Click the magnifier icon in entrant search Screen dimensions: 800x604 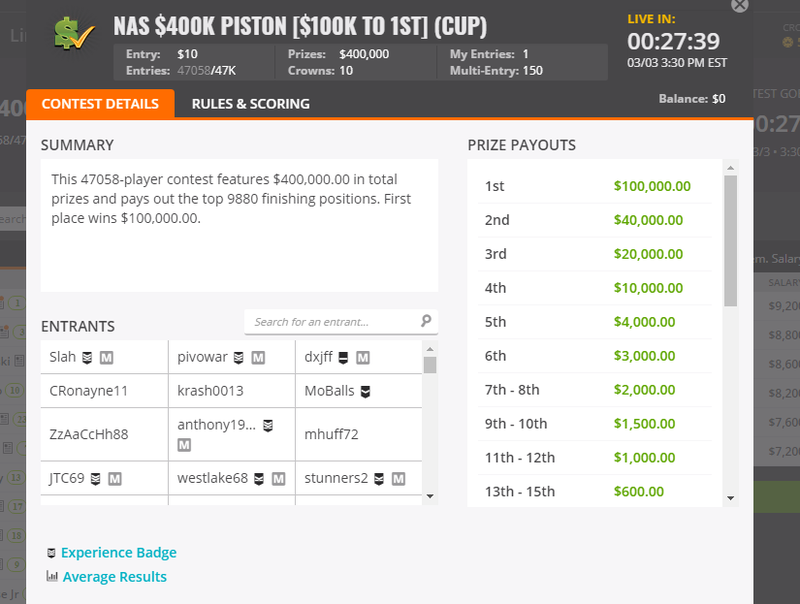tap(426, 320)
